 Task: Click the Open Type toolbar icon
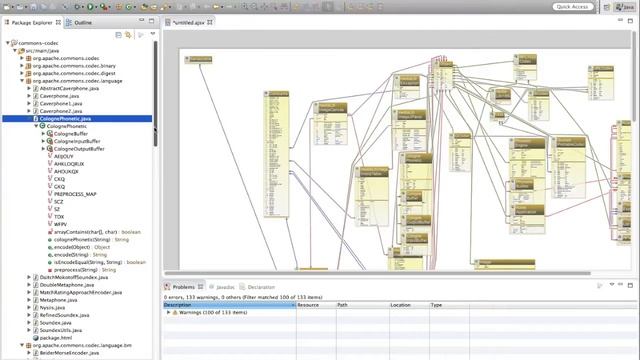click(144, 7)
